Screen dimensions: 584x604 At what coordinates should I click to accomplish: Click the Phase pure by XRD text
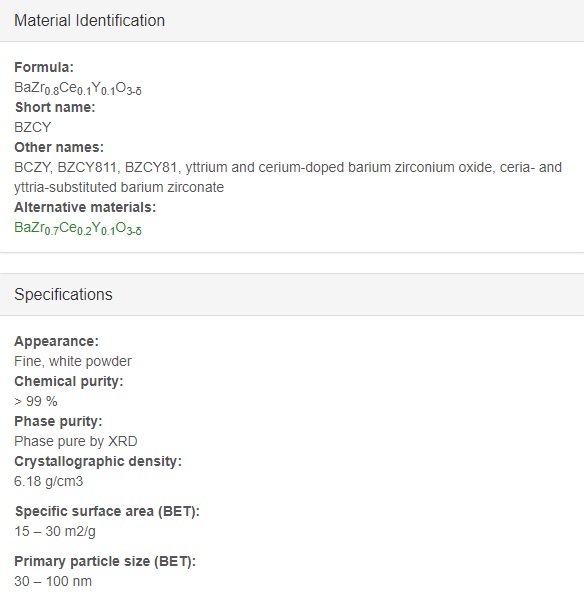[76, 441]
